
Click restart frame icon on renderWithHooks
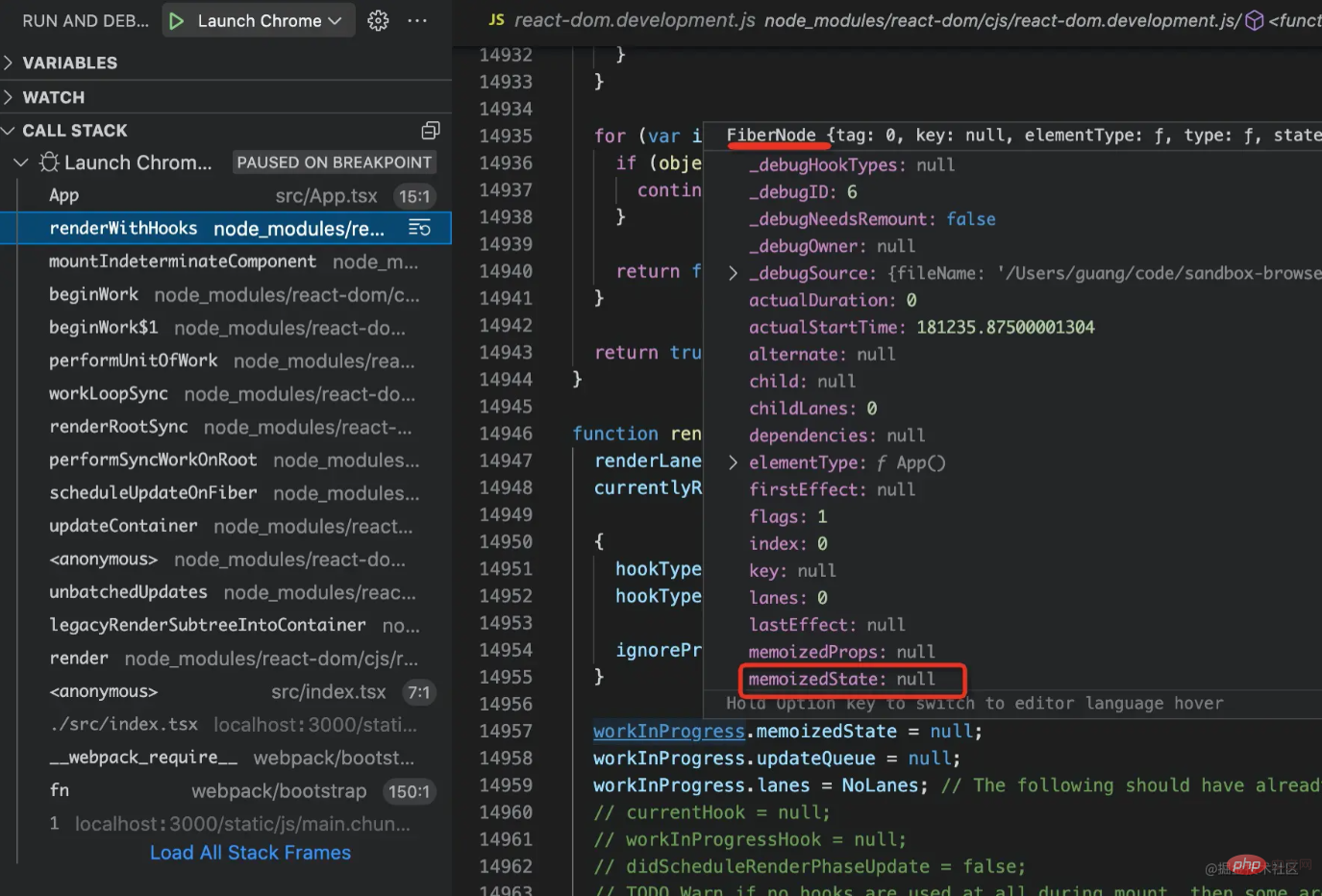[419, 228]
